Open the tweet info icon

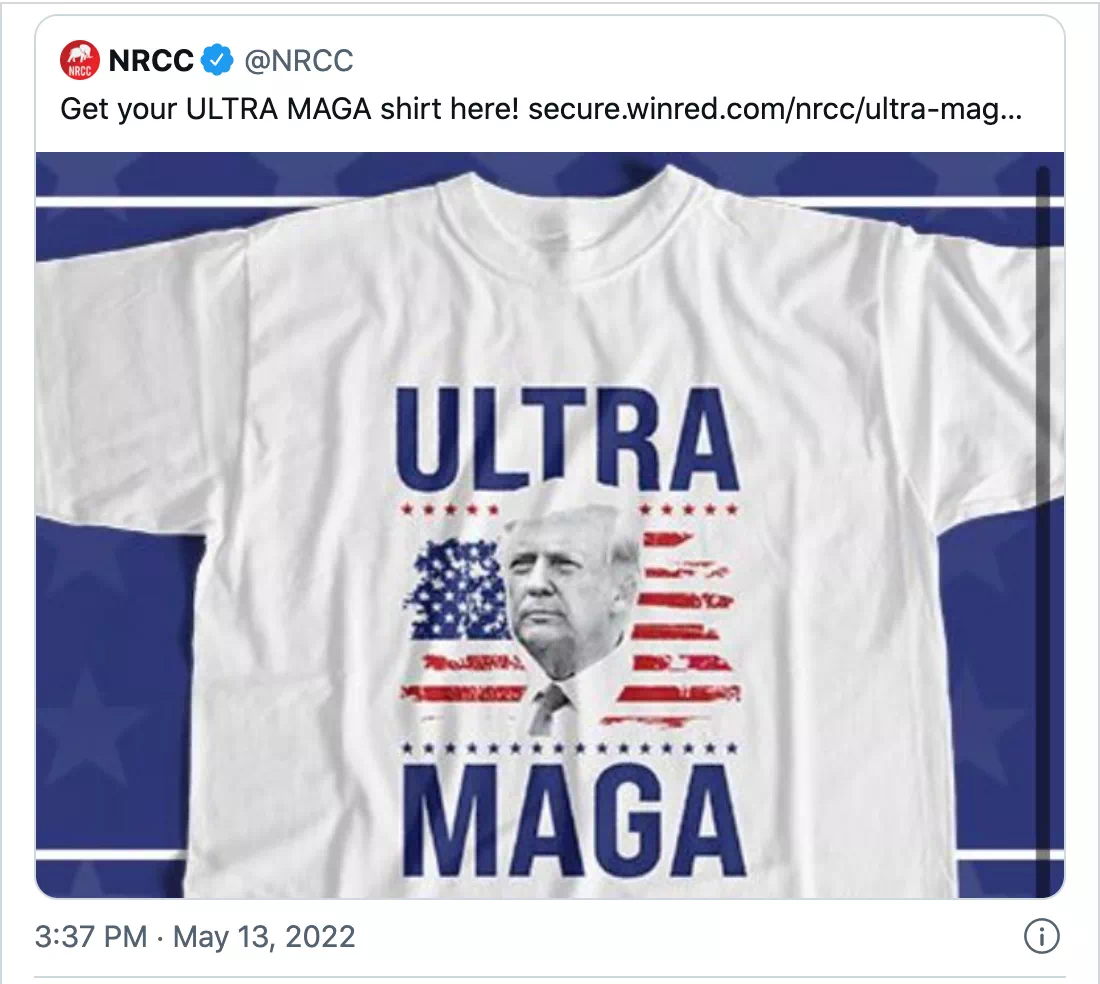point(1041,937)
